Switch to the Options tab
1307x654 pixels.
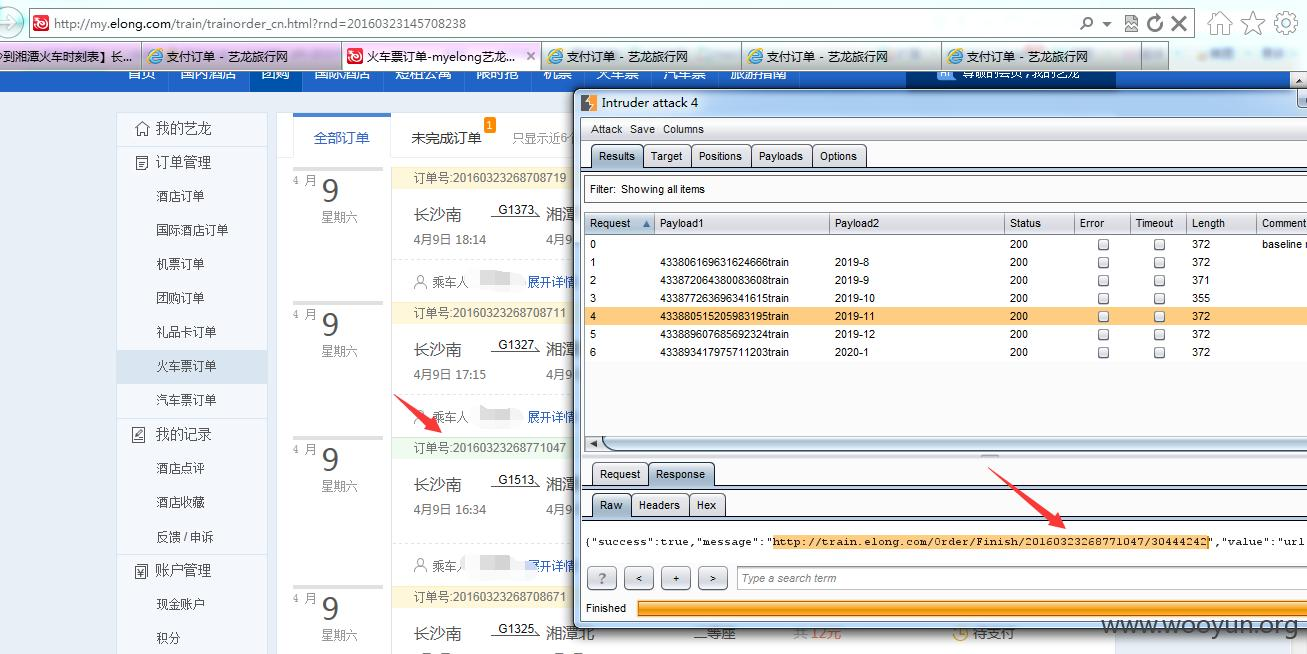pos(838,156)
